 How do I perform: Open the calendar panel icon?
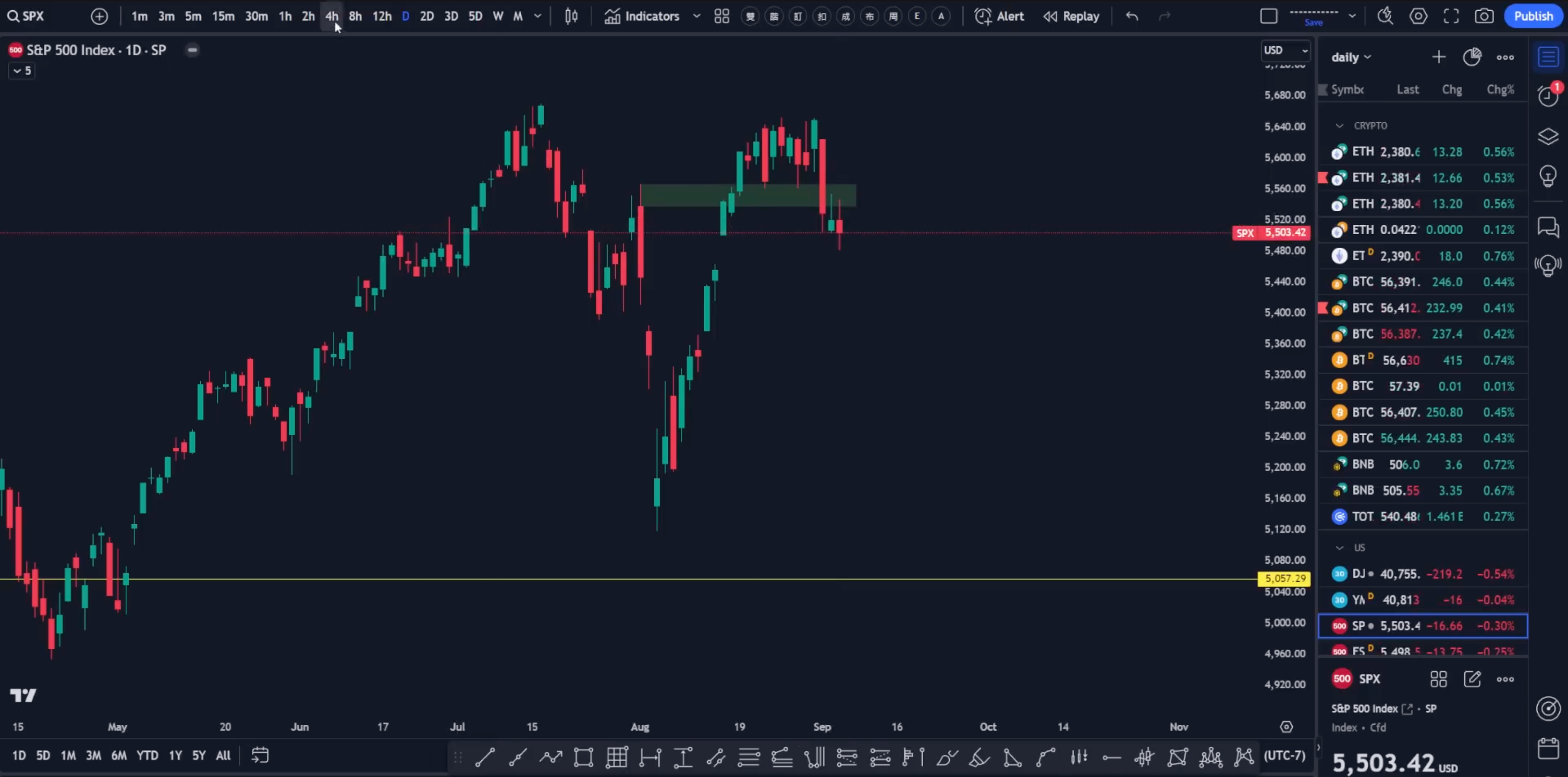1548,748
